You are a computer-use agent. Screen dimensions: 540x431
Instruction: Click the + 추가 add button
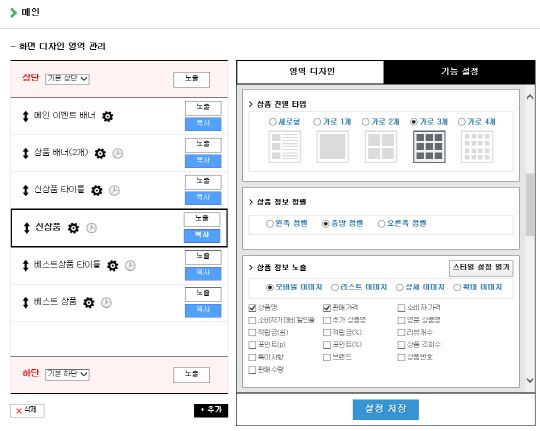(x=211, y=410)
